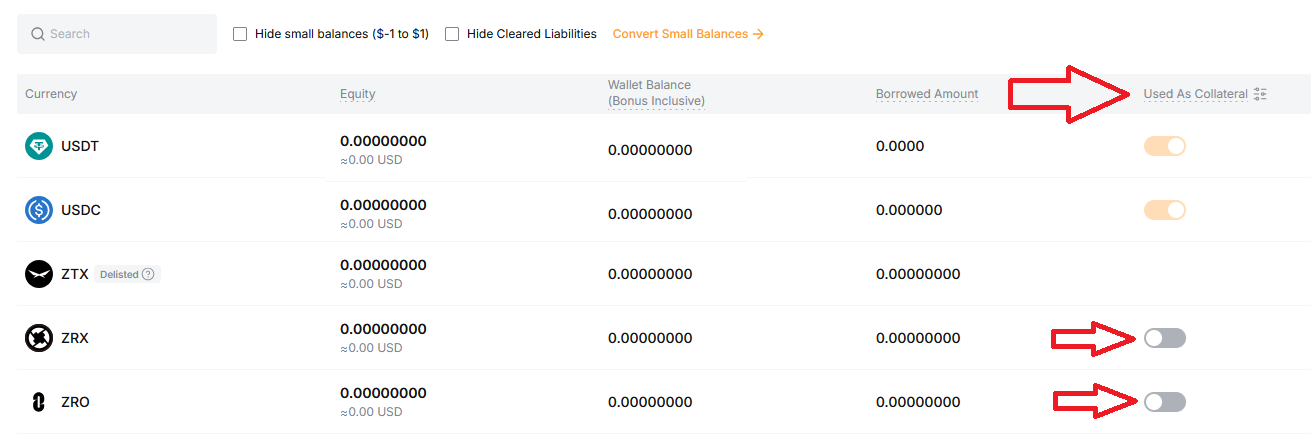Viewport: 1311px width, 448px height.
Task: Click USDT equity value 0.00000000
Action: 383,141
